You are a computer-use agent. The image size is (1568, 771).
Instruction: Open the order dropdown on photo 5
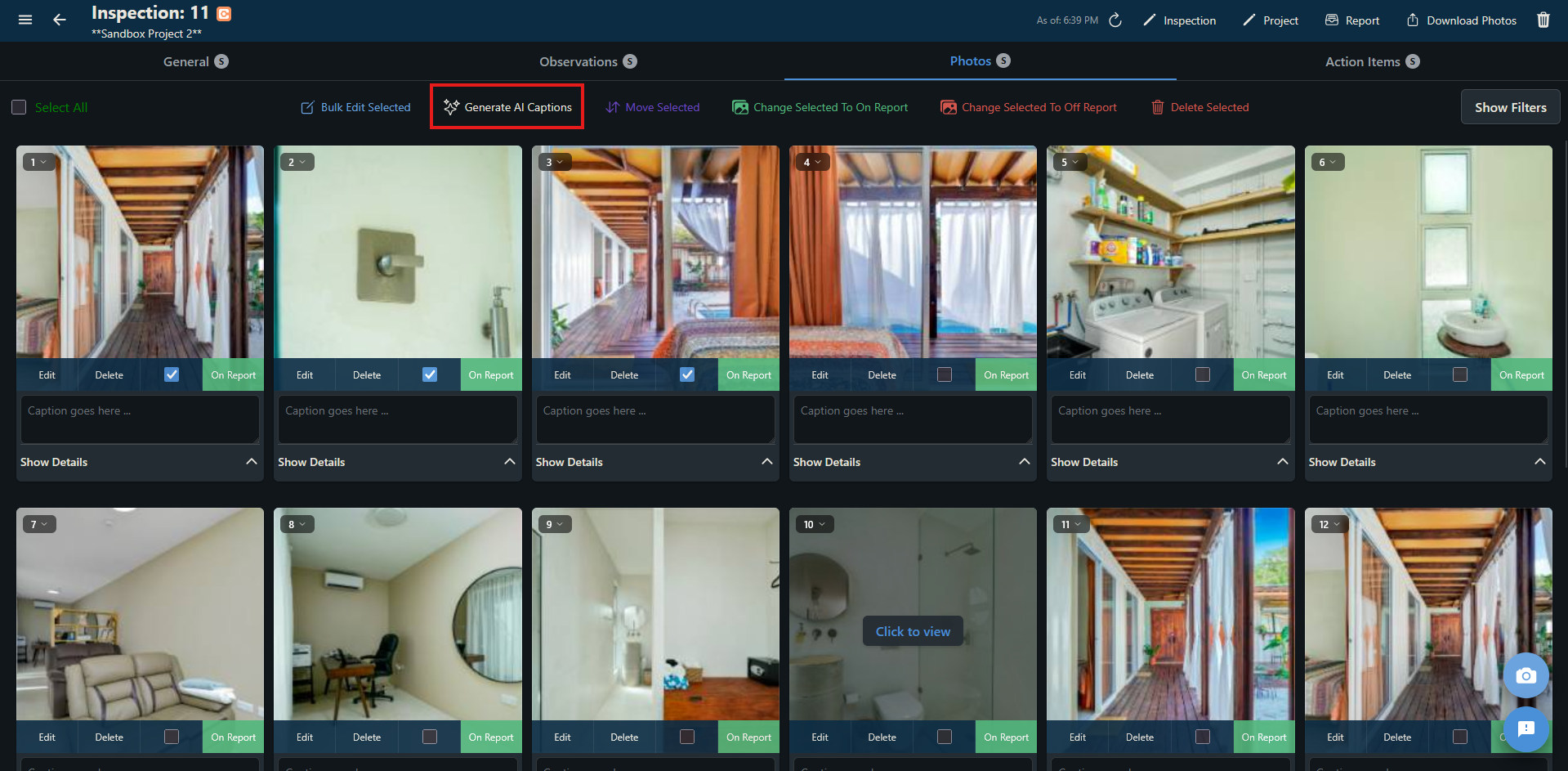point(1070,162)
